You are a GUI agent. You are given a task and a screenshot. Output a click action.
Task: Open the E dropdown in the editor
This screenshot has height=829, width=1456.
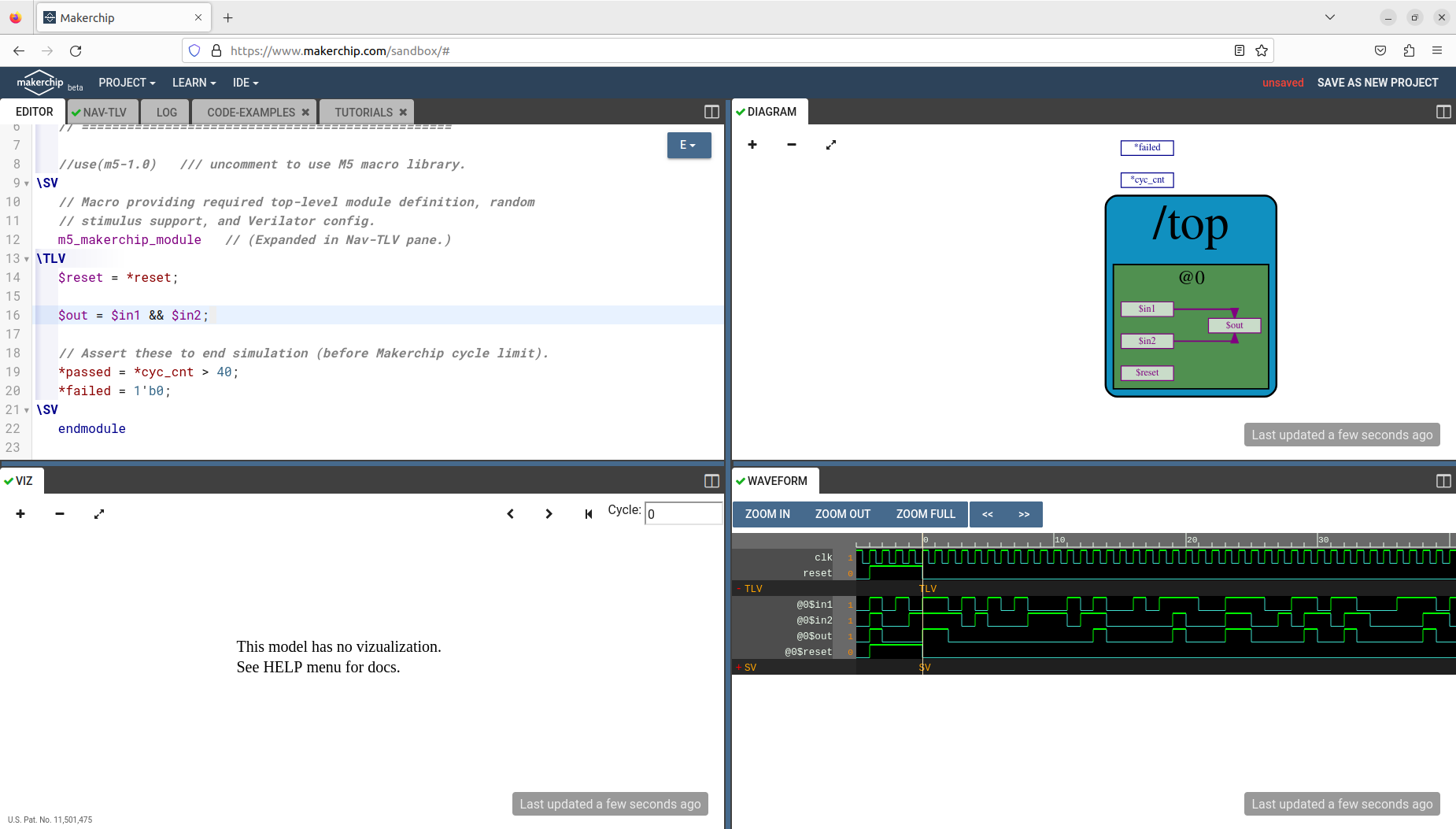[x=689, y=145]
